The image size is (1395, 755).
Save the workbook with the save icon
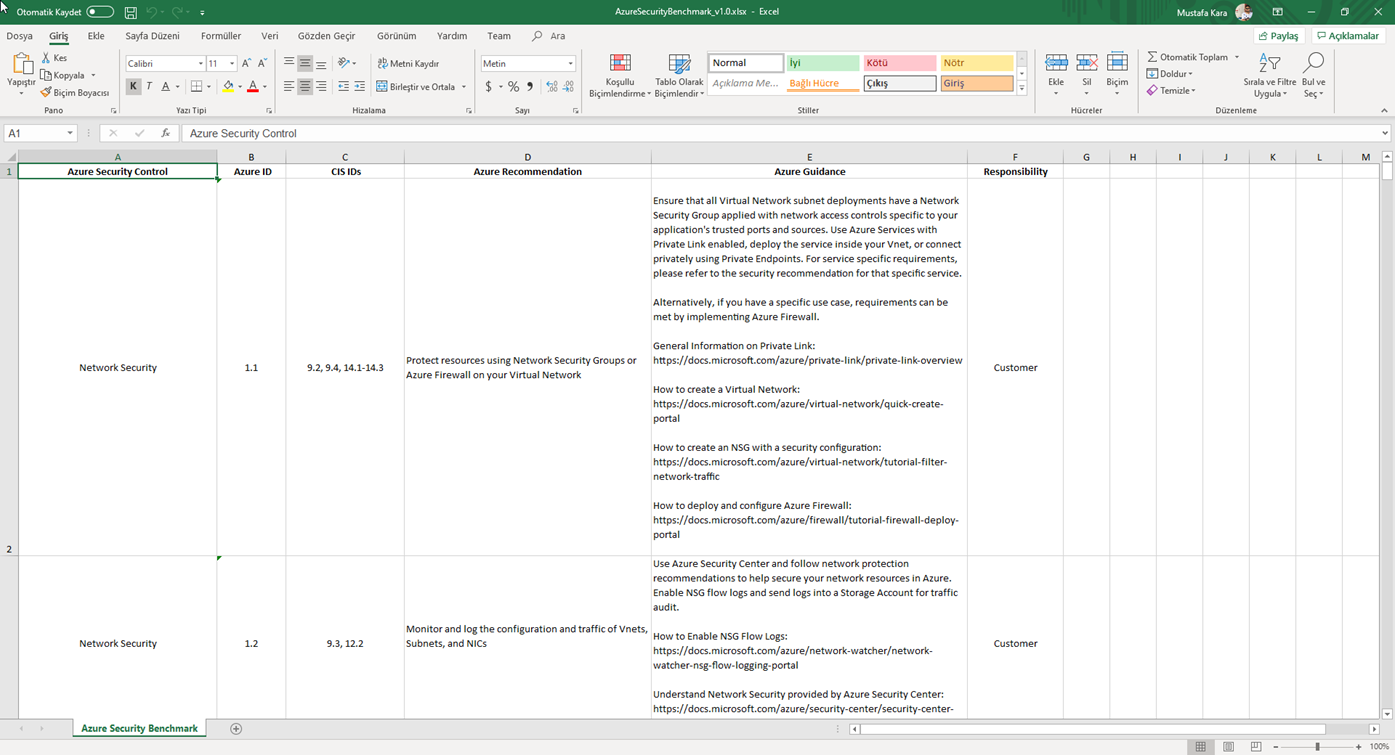131,12
